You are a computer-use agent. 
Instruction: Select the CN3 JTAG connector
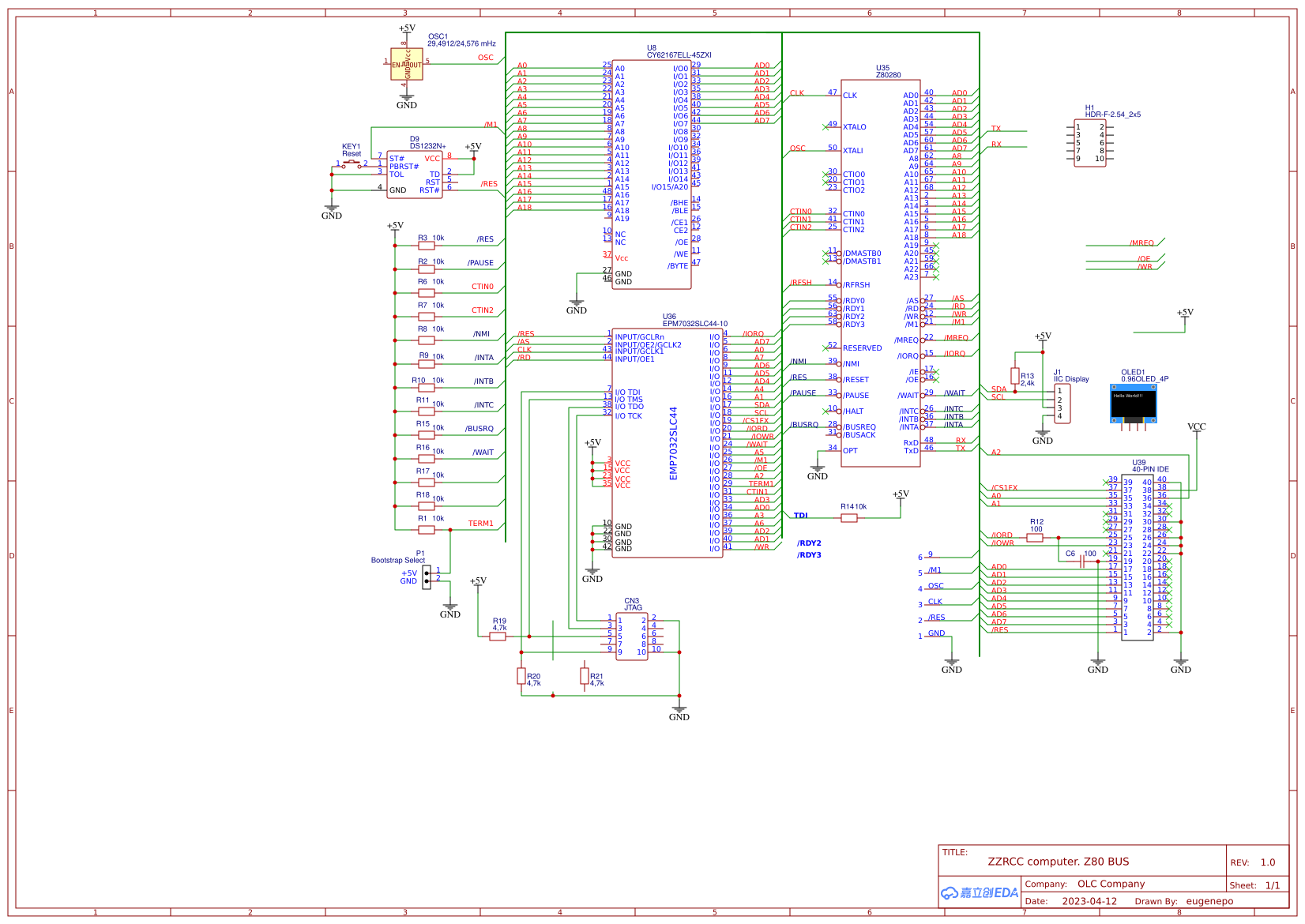(x=631, y=637)
